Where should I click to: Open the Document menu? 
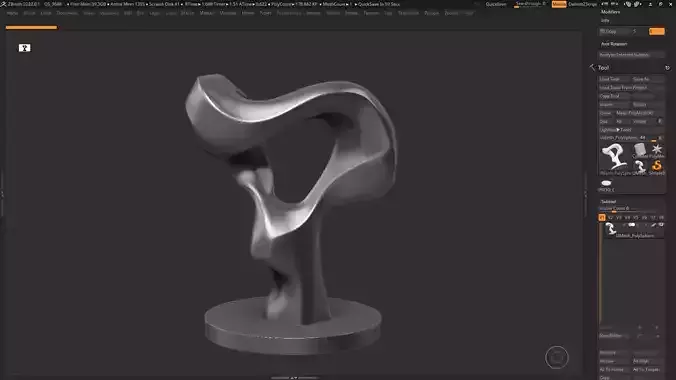[x=67, y=13]
